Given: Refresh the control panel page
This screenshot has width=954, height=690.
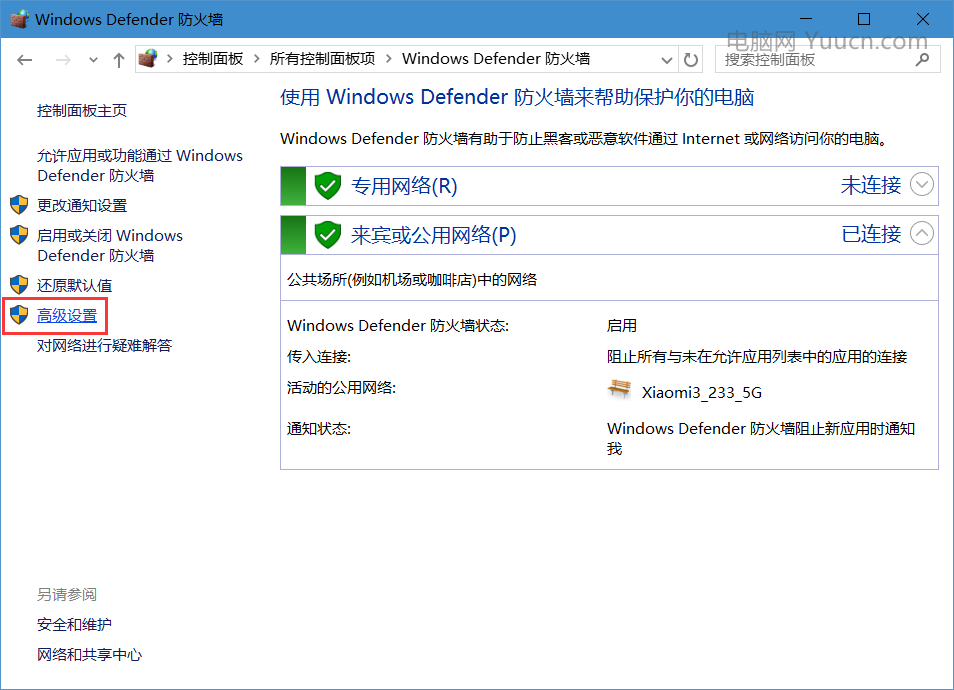Looking at the screenshot, I should pyautogui.click(x=691, y=60).
